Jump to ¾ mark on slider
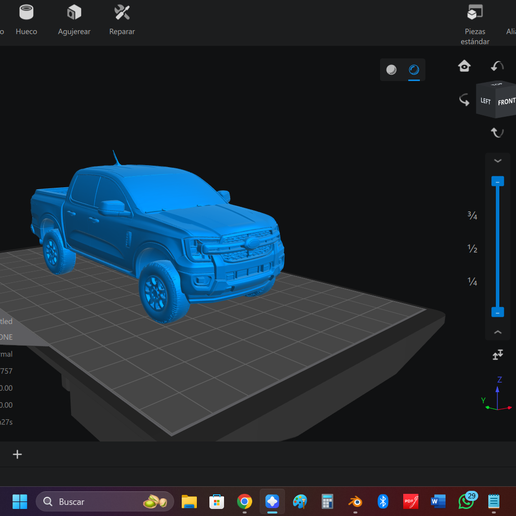This screenshot has width=516, height=516. (472, 216)
